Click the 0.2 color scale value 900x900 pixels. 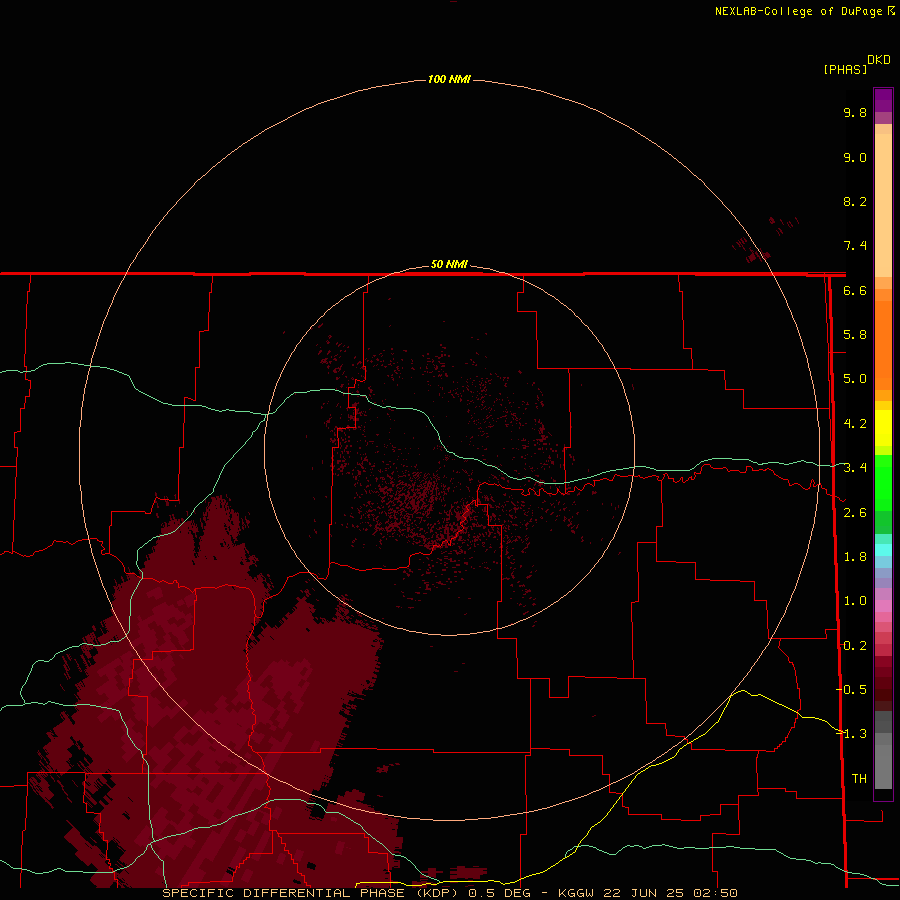point(855,646)
